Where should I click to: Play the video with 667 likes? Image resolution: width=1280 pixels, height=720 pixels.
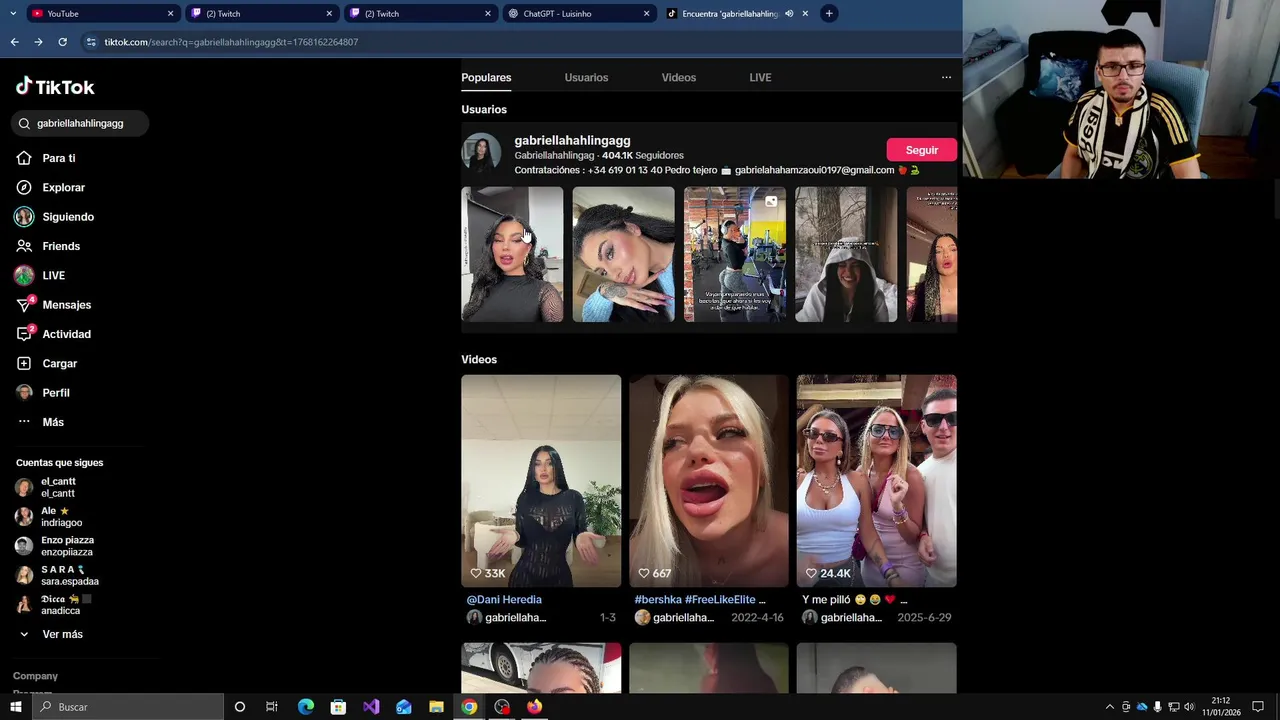[709, 481]
